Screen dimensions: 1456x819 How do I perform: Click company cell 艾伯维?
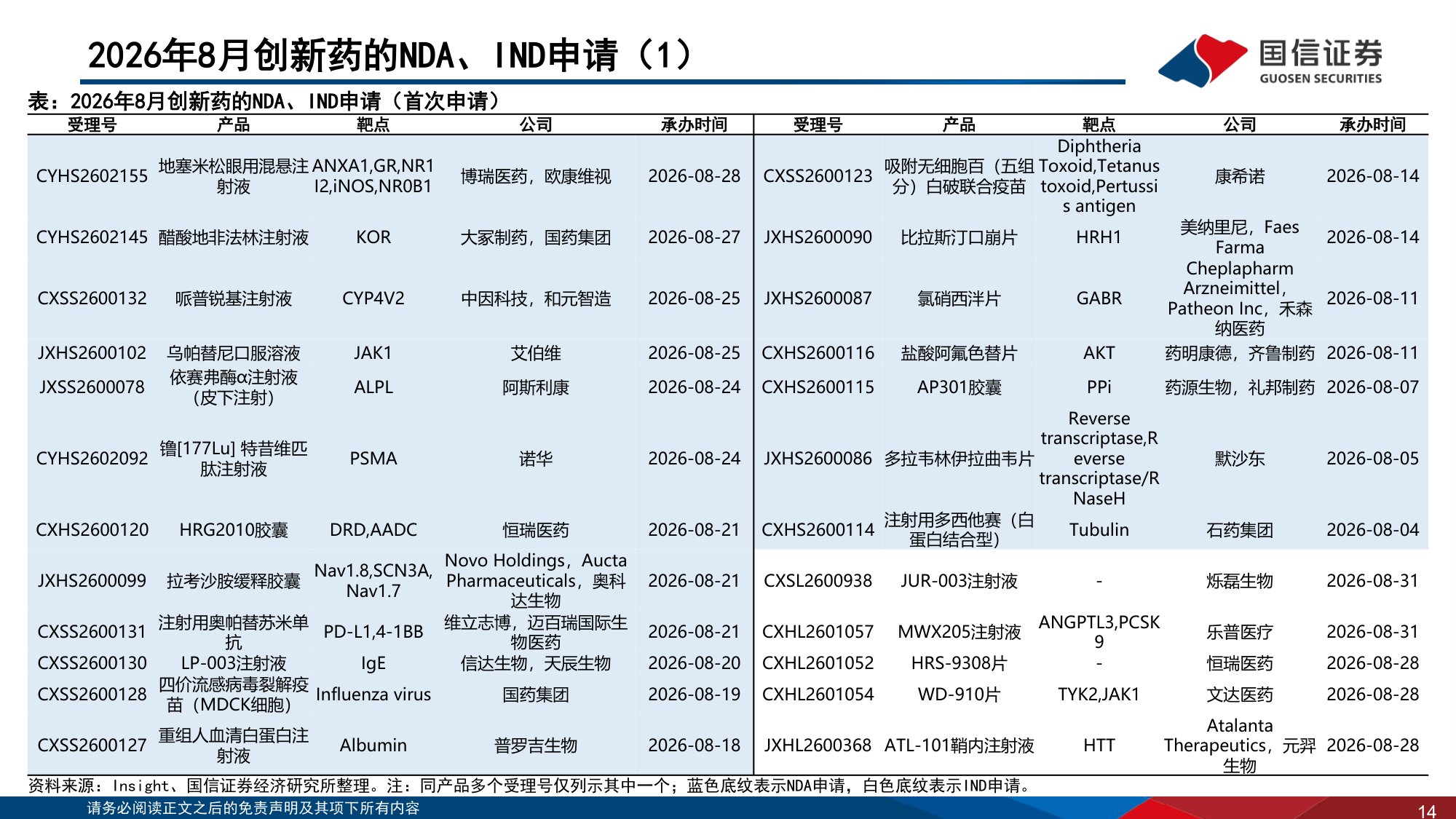click(536, 353)
